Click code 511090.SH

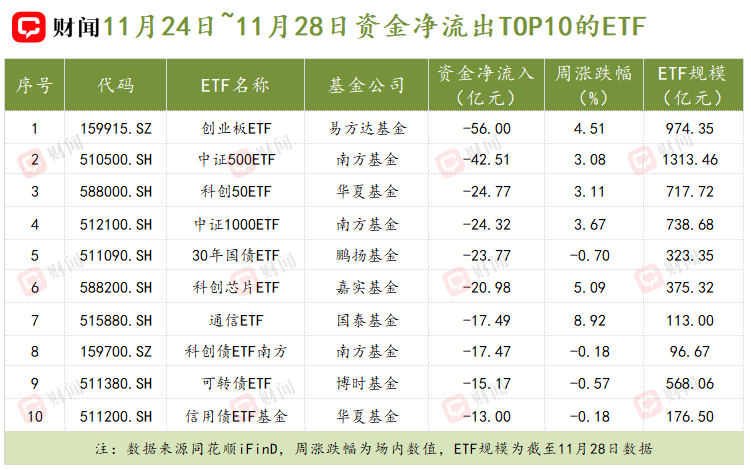click(x=116, y=255)
